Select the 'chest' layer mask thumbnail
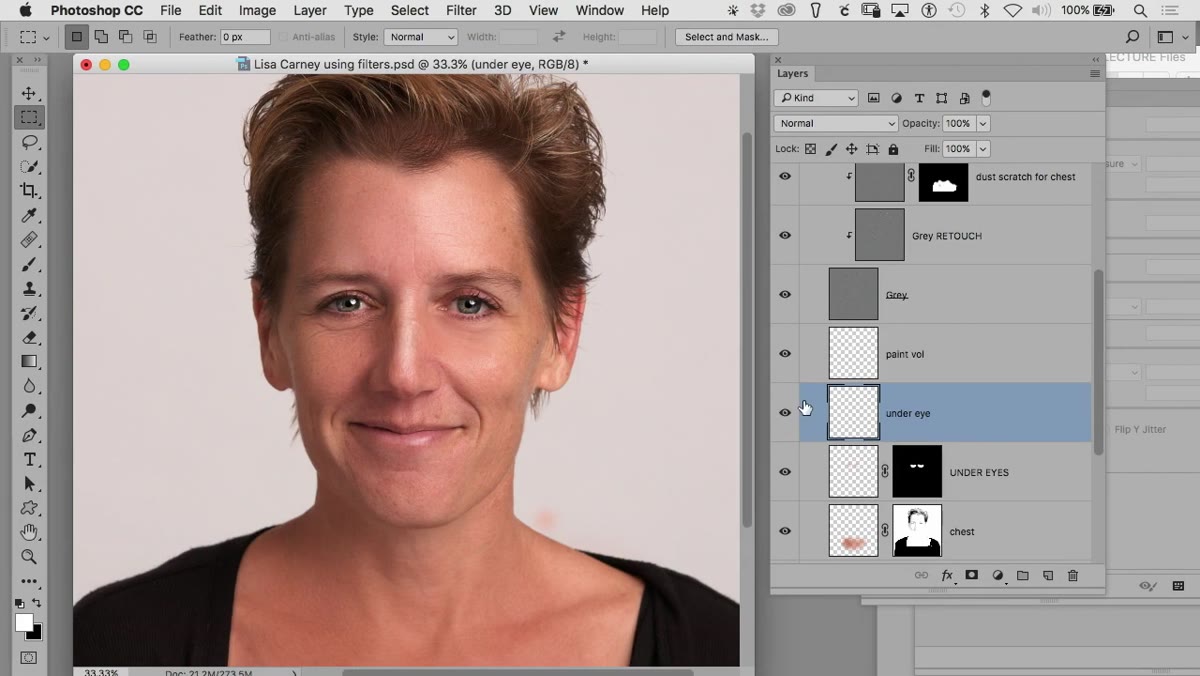This screenshot has width=1200, height=676. click(917, 531)
